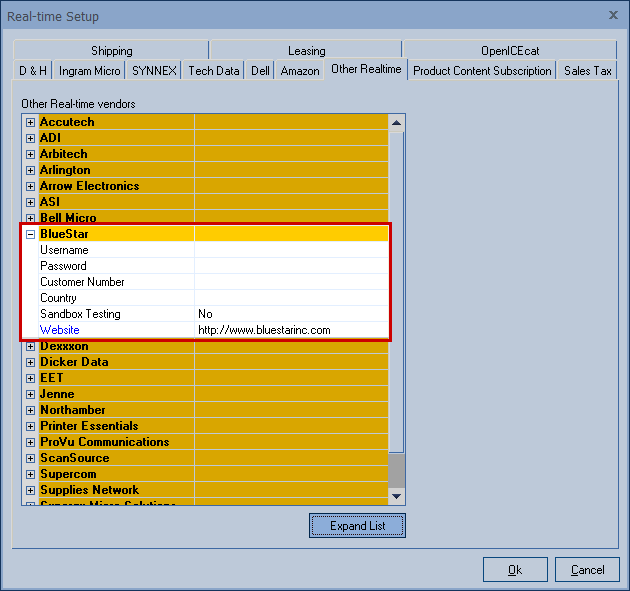Expand the Bell Micro vendor row

pyautogui.click(x=31, y=218)
